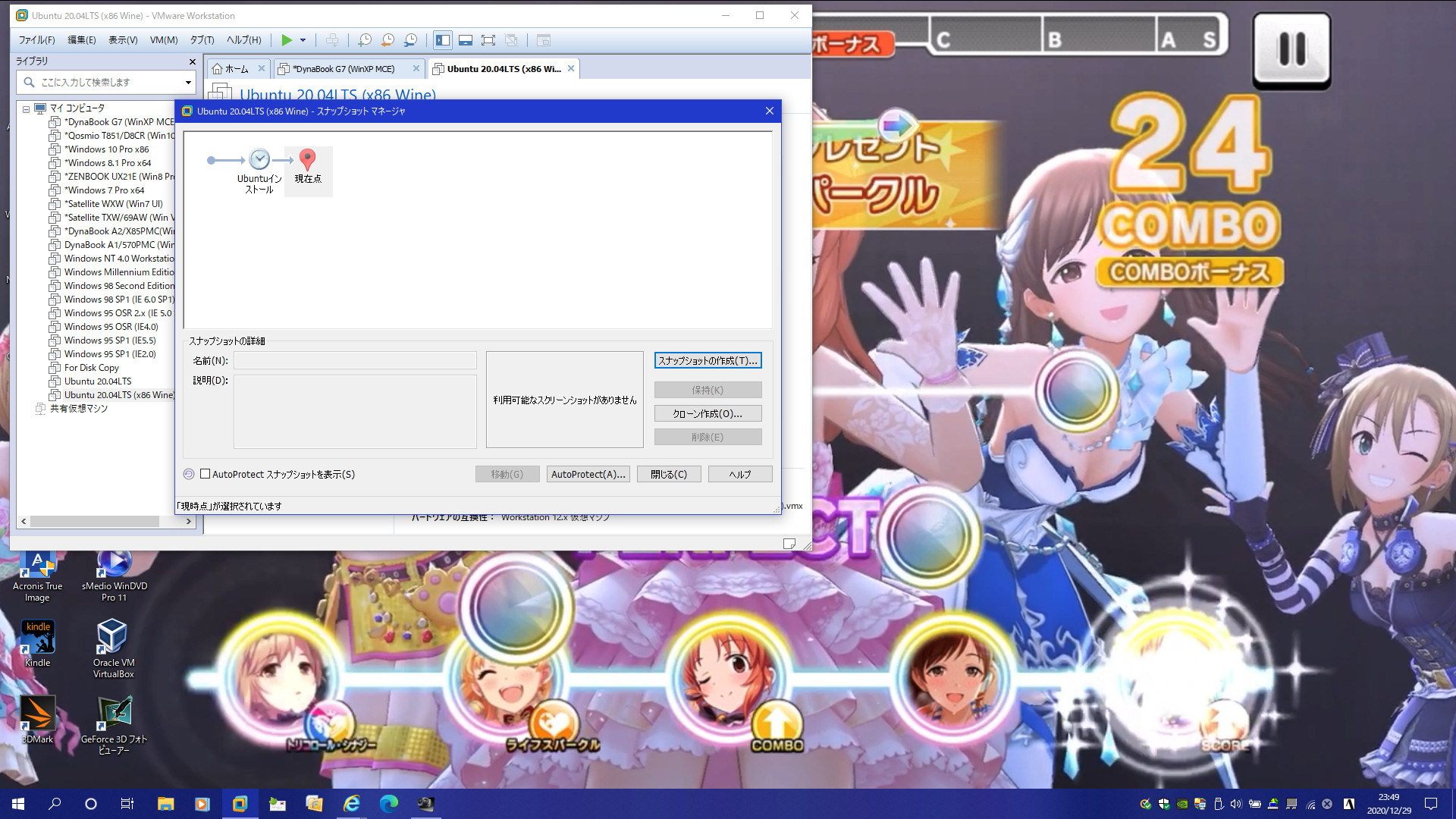1456x819 pixels.
Task: Click the 閉じる(C) button
Action: click(669, 474)
